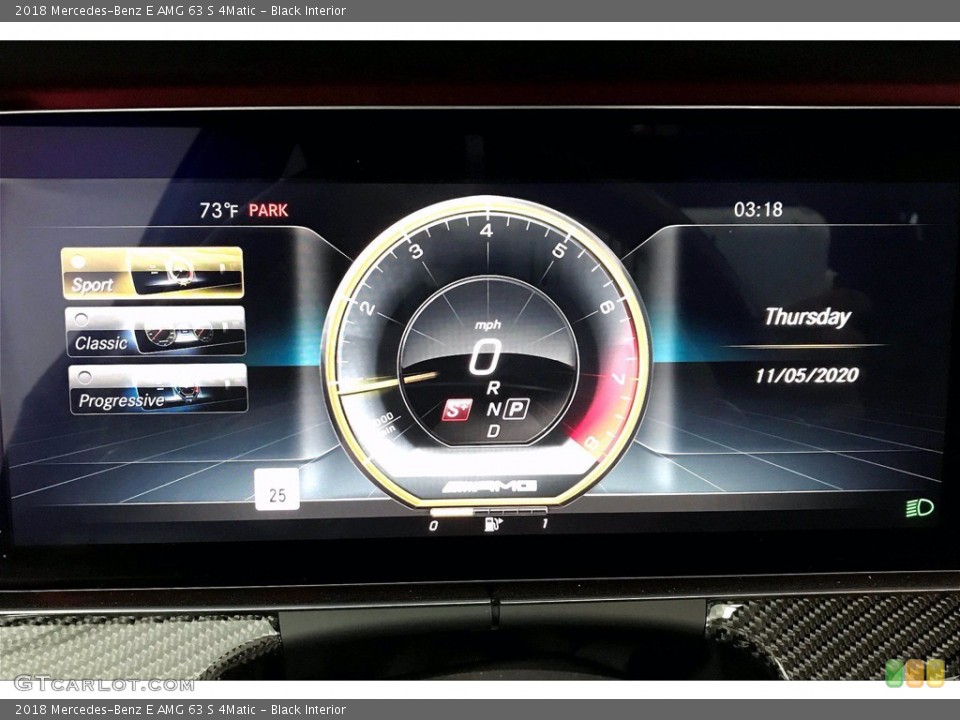The image size is (960, 720).
Task: Click the fuel level bar
Action: [x=489, y=511]
